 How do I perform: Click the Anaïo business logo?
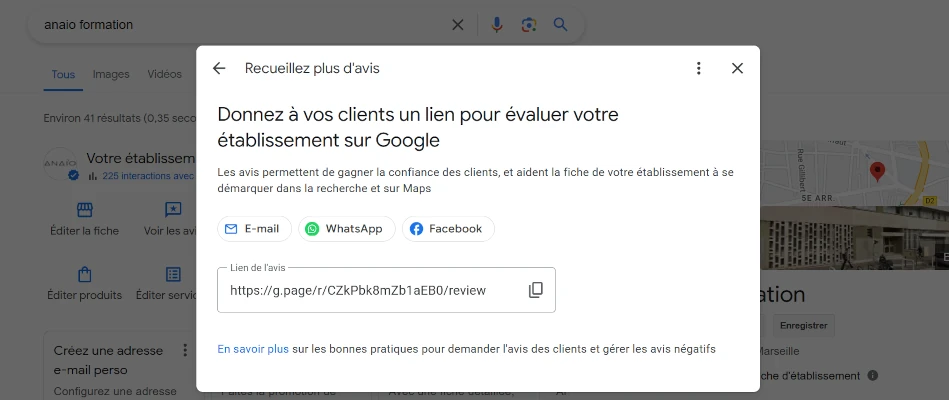pos(61,163)
